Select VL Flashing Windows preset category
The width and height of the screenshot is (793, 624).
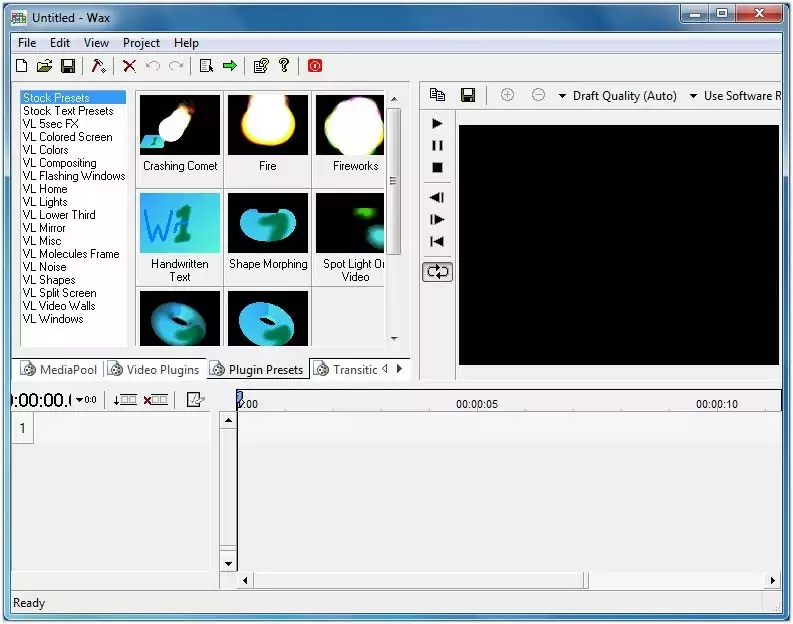[x=74, y=176]
